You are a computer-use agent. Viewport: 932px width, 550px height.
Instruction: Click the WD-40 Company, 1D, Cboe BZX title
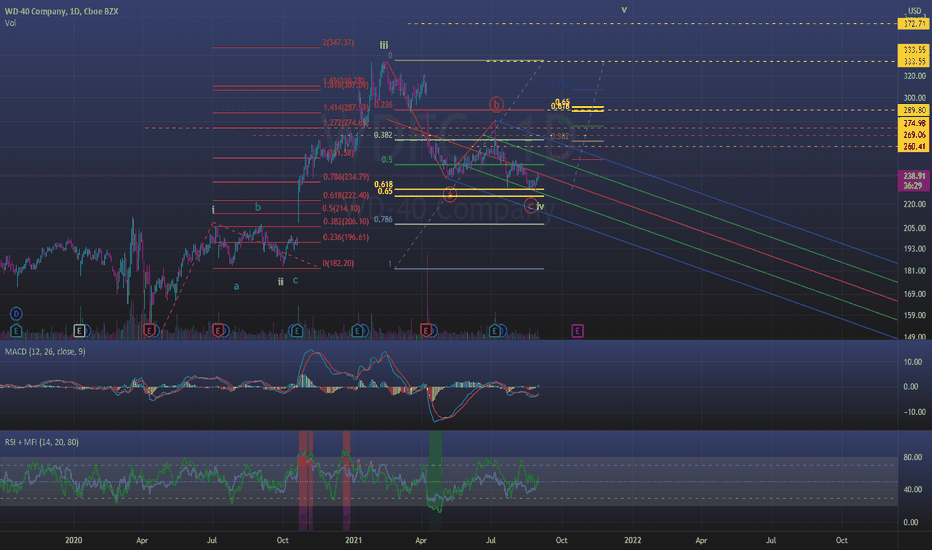tap(61, 11)
